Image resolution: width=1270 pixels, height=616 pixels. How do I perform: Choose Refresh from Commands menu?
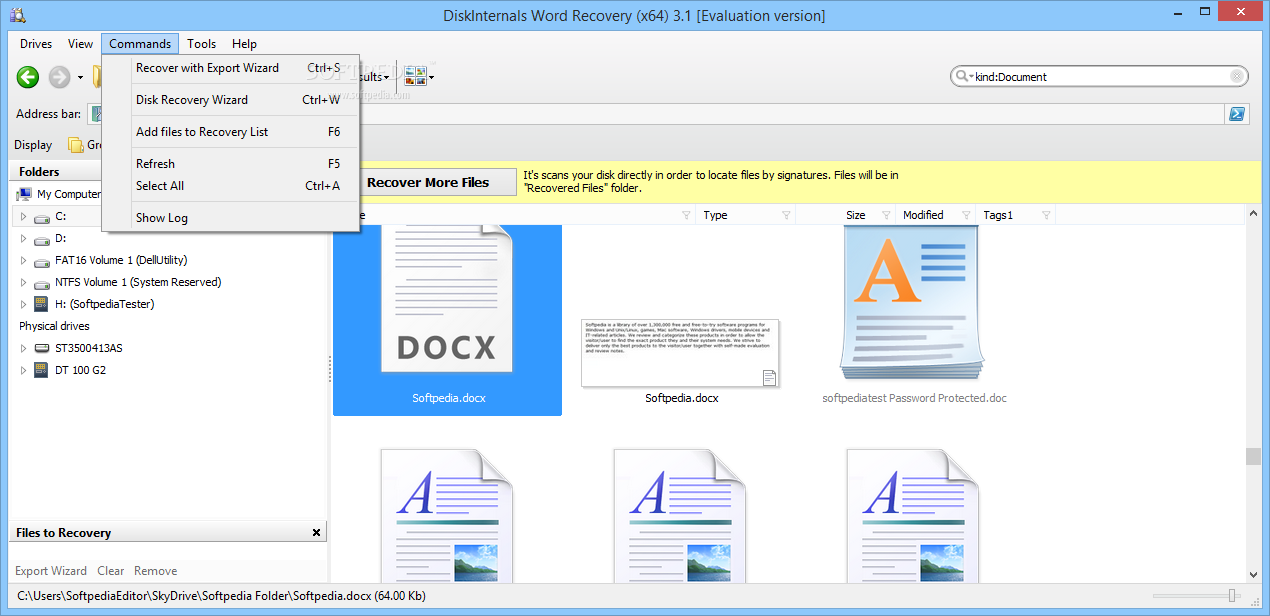(231, 164)
